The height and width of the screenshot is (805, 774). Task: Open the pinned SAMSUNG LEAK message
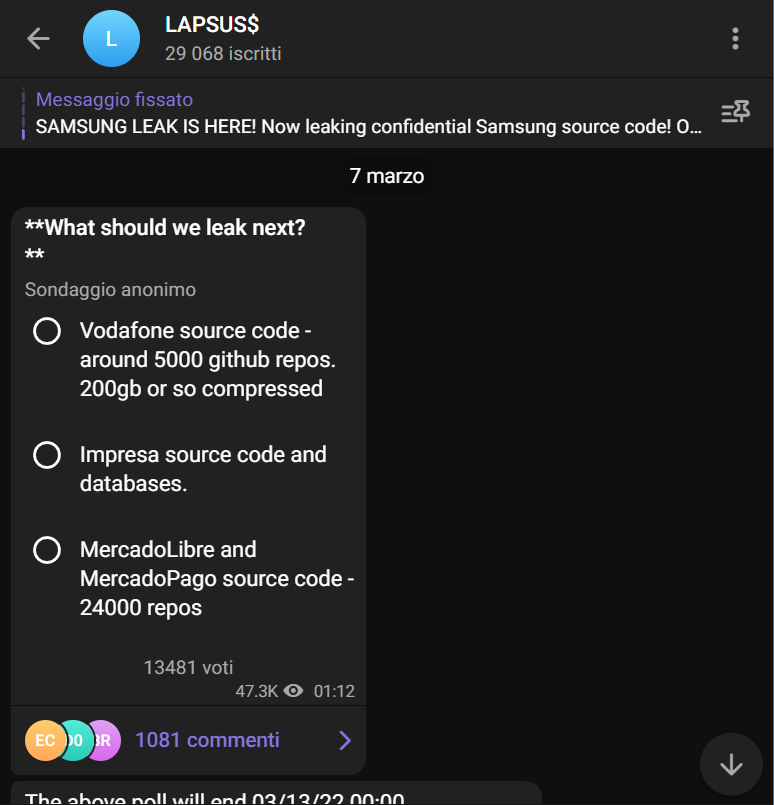click(368, 127)
